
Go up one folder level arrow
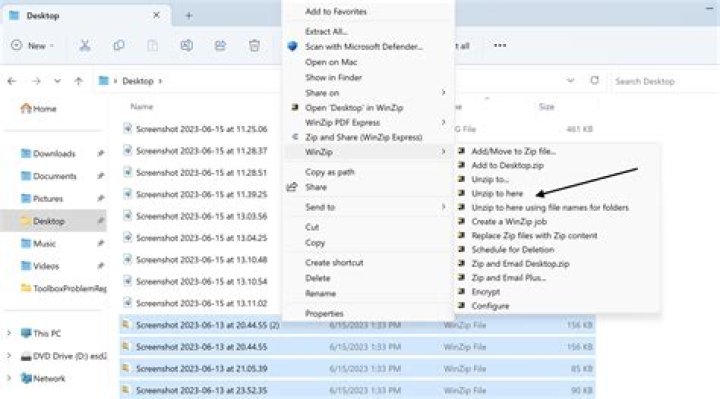click(x=79, y=81)
